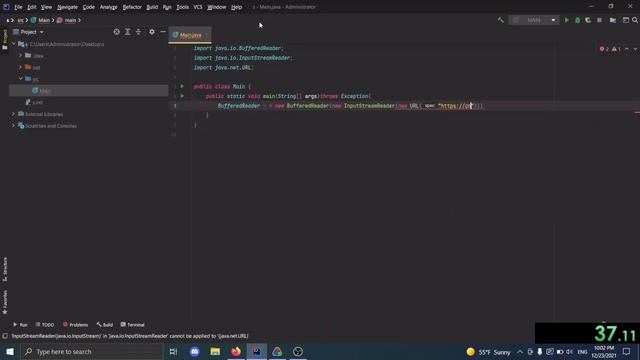
Task: Expand Scratches and Consoles
Action: coord(13,126)
